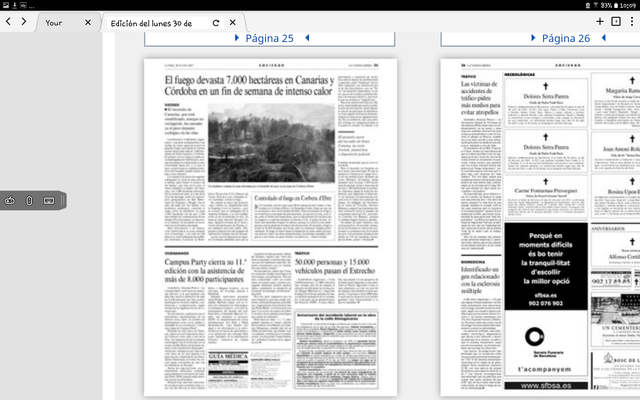Tap the mouse icon in the floating side toolbar
Image resolution: width=640 pixels, height=400 pixels.
coord(29,200)
